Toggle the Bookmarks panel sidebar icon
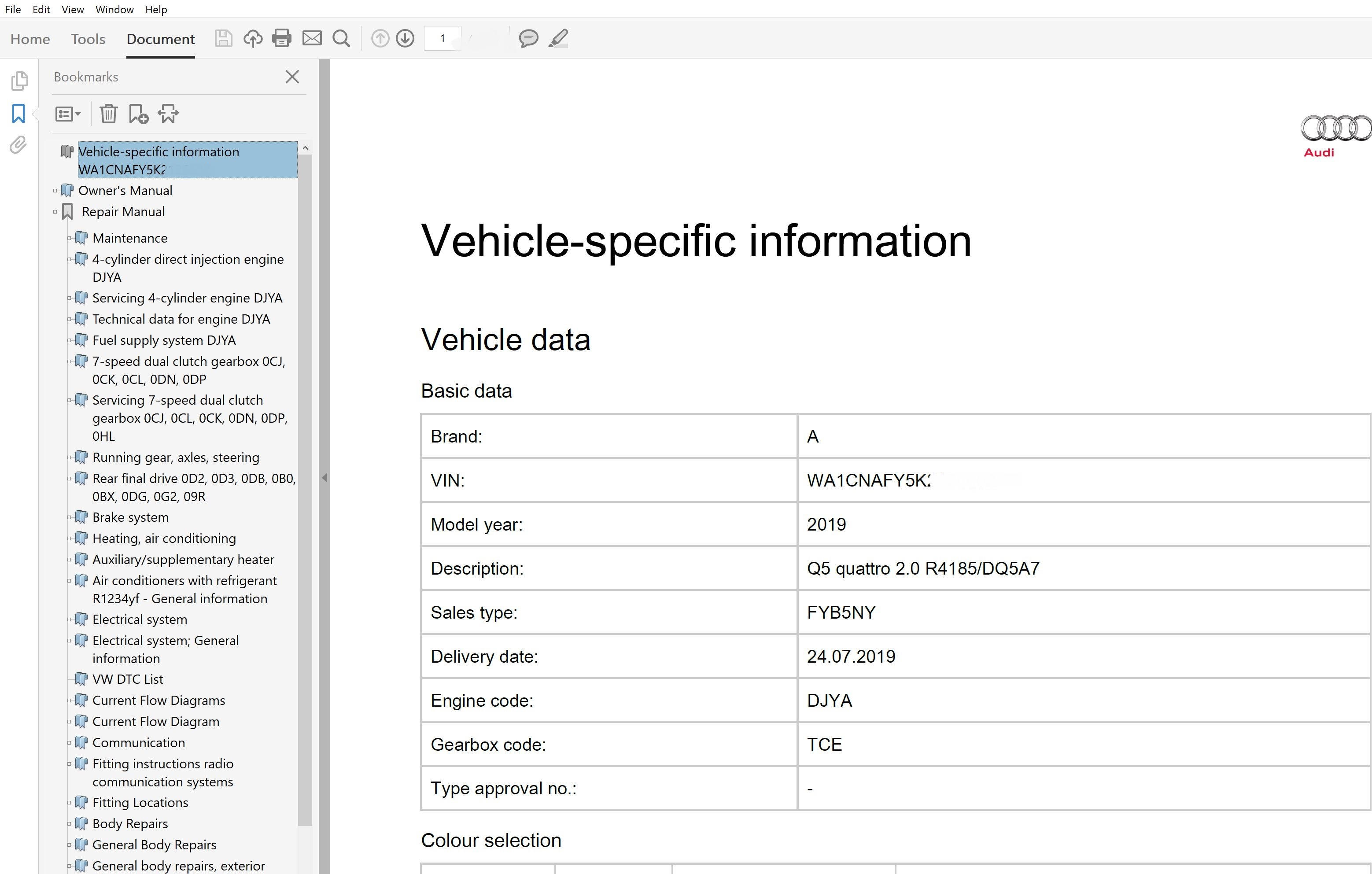 tap(18, 114)
